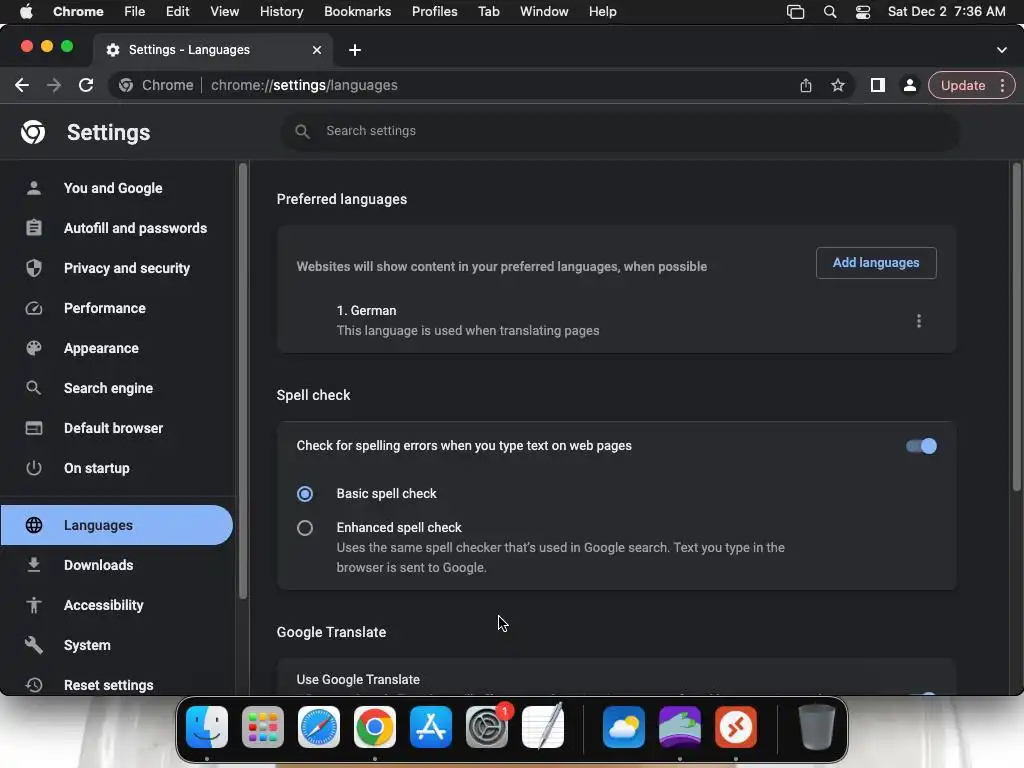
Task: Click the Chrome logo beside Settings
Action: [x=33, y=133]
